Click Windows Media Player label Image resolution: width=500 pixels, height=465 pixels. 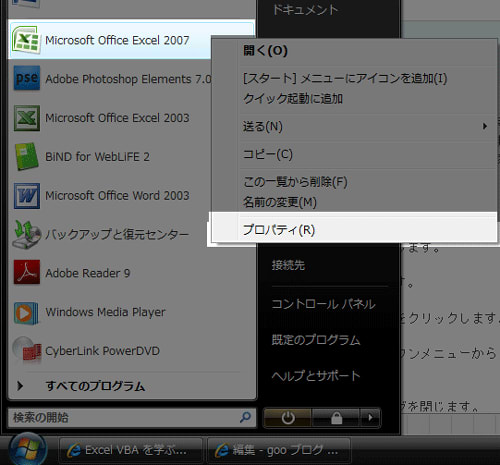(x=105, y=312)
